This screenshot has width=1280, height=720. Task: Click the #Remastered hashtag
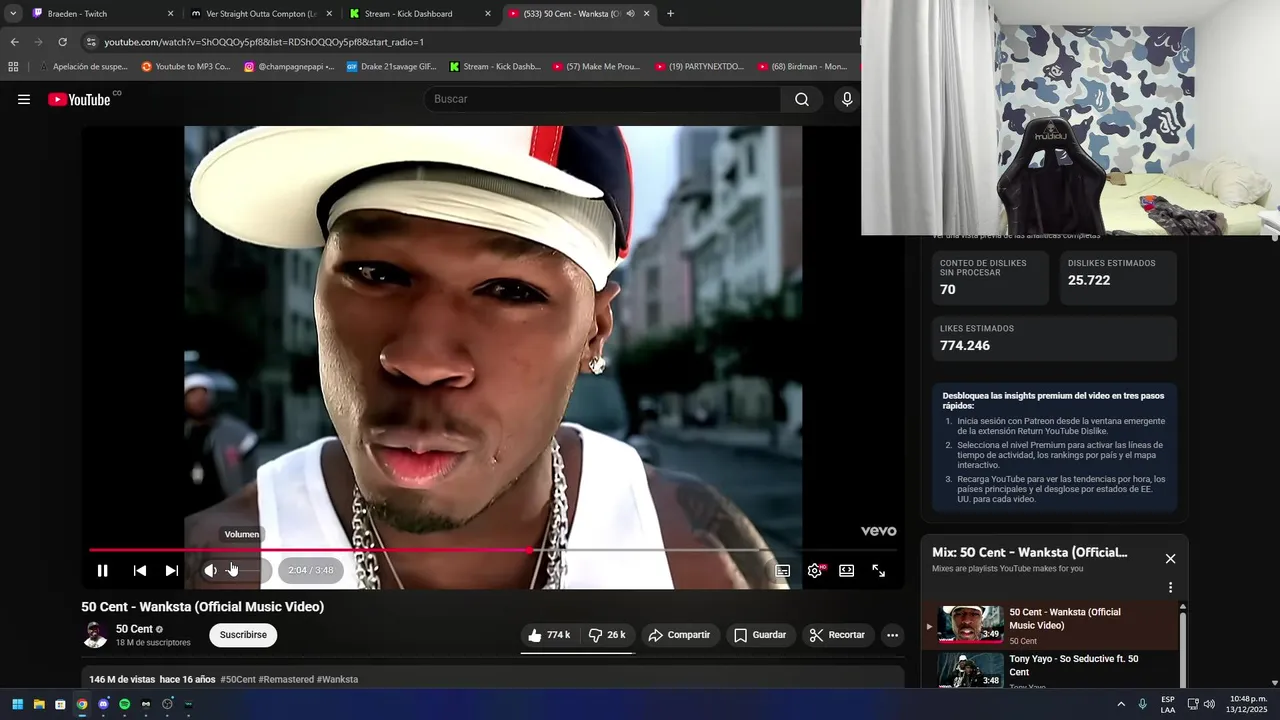286,679
